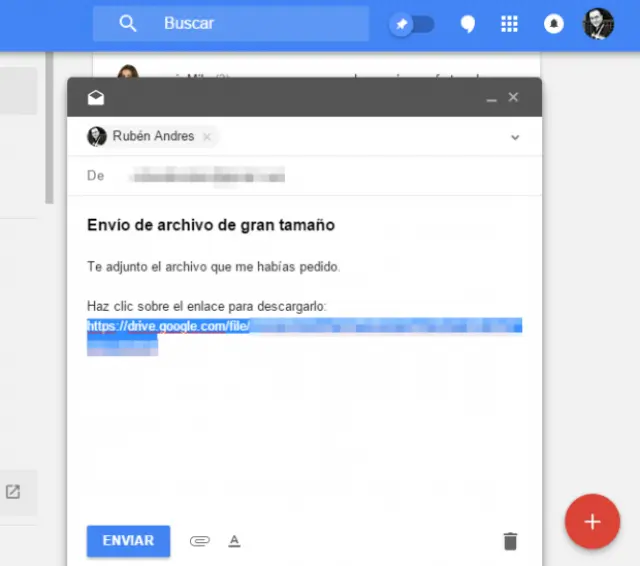Open the drive.google.com file link

click(167, 326)
